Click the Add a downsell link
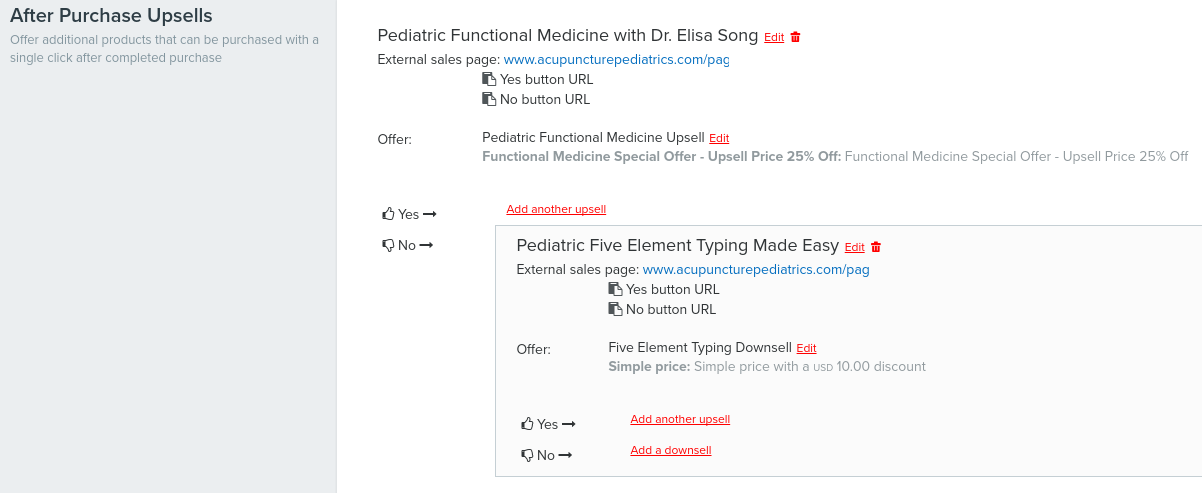This screenshot has width=1202, height=493. coord(671,450)
